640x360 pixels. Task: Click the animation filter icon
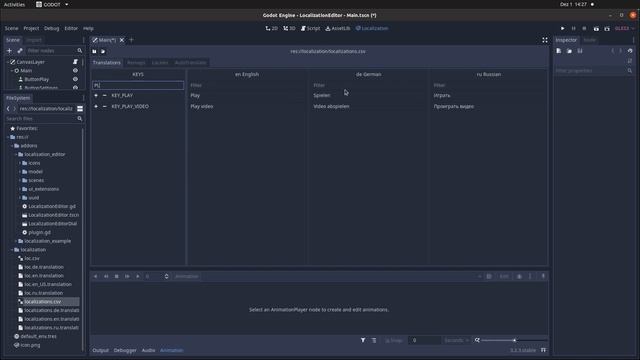363,340
